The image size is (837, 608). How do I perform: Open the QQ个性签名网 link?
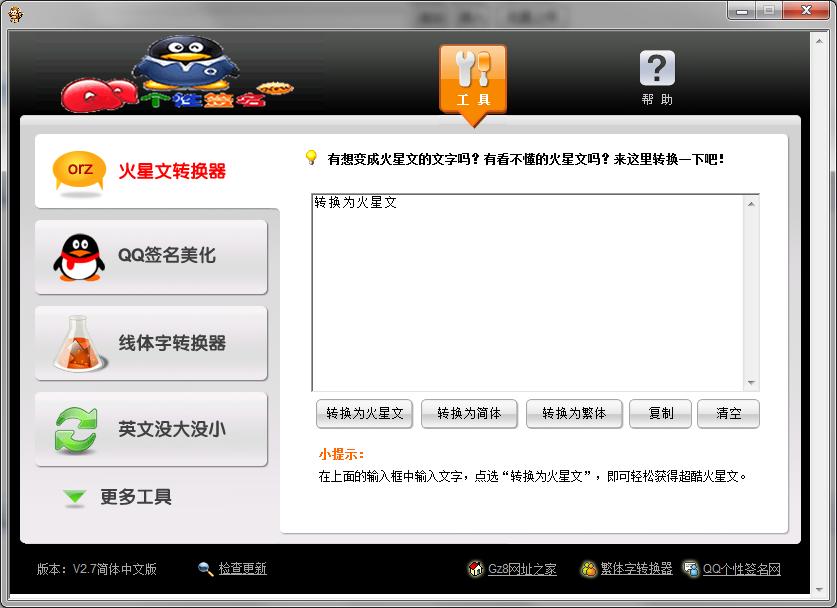pos(741,569)
